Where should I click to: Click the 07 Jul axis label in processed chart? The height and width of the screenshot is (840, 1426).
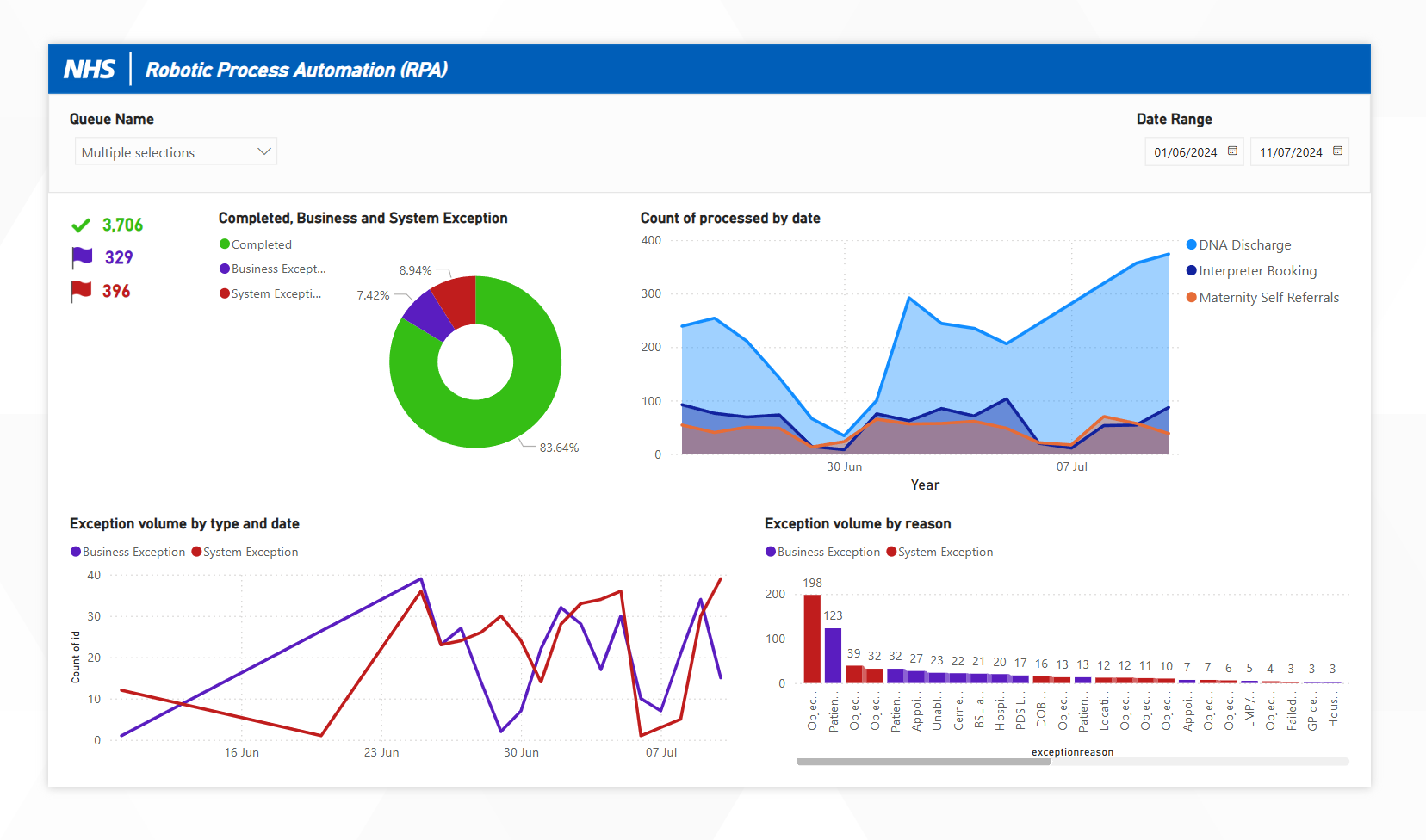pos(1072,466)
